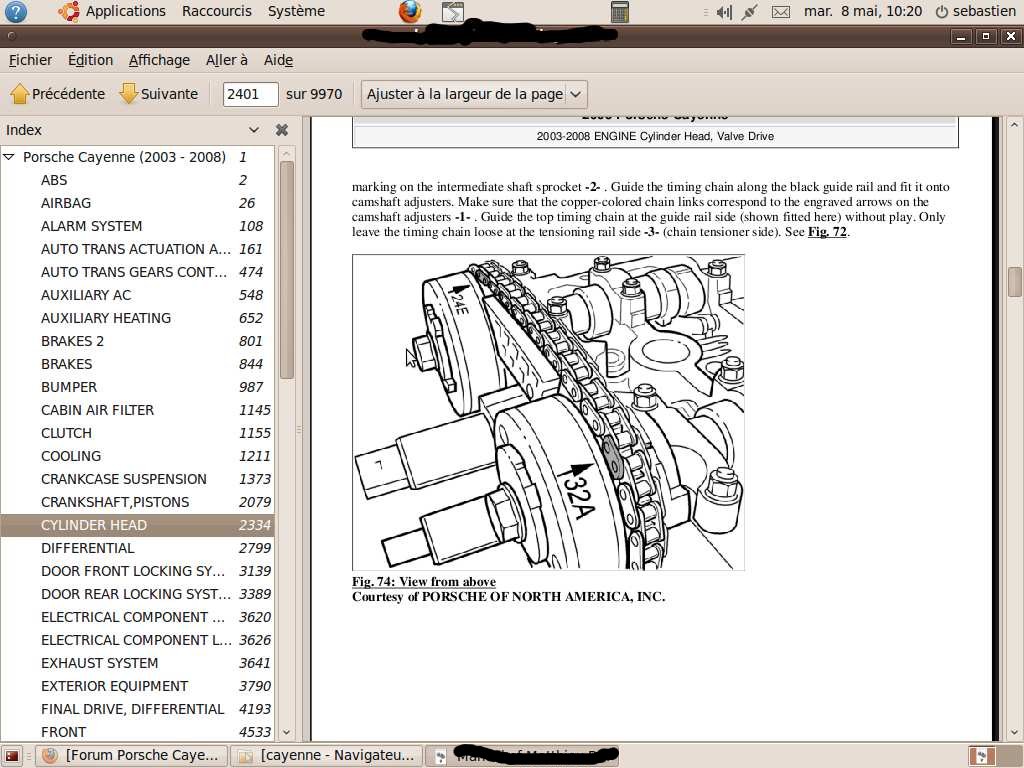Click the workspace switcher icon in the taskbar
1024x768 pixels.
point(982,756)
